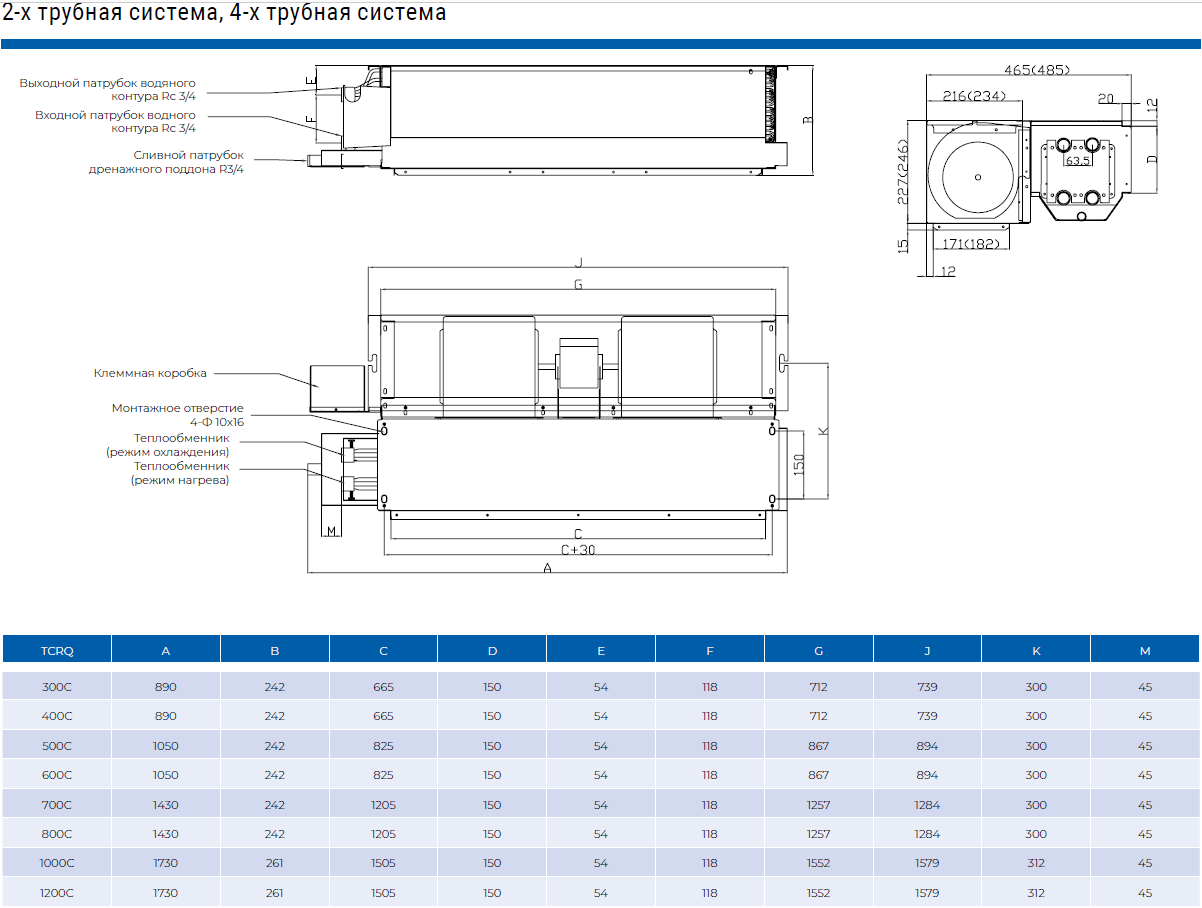Select the TCRQ table header cell

coord(55,649)
